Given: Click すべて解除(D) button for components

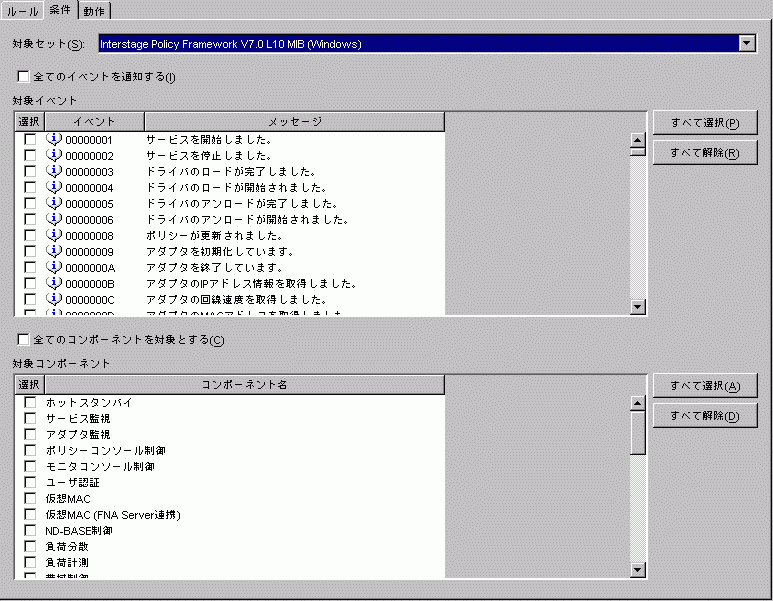Looking at the screenshot, I should (705, 416).
